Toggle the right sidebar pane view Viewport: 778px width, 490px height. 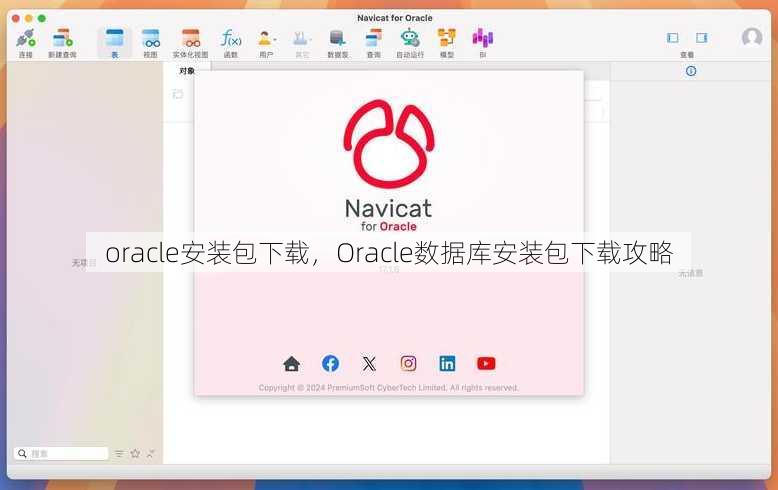point(702,38)
